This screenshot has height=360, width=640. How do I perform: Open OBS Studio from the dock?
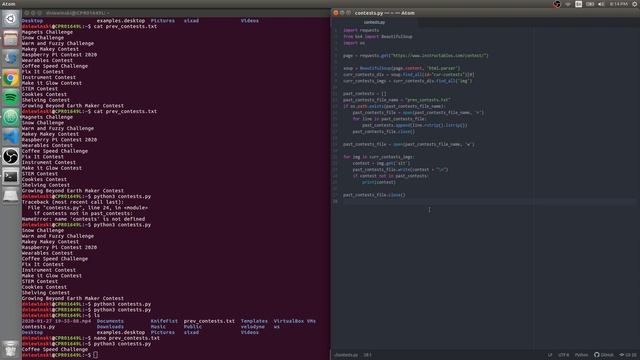(11, 156)
